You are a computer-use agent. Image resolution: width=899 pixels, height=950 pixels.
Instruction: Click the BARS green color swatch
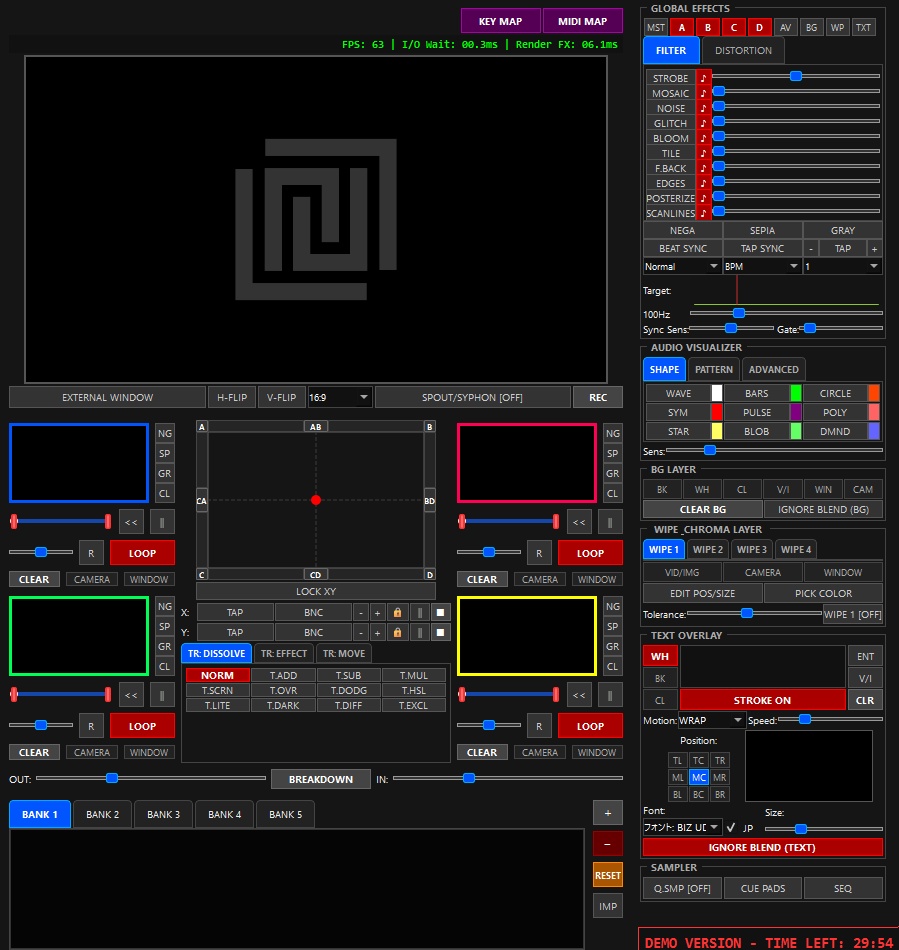796,393
